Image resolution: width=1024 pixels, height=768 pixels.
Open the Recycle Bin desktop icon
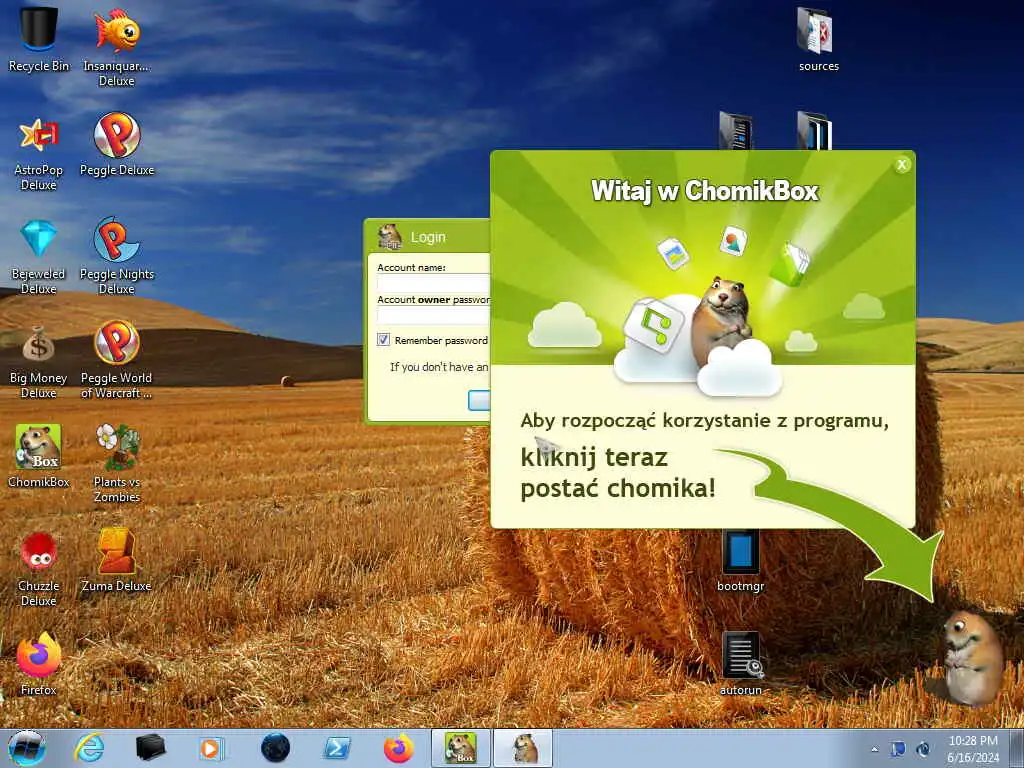coord(39,37)
